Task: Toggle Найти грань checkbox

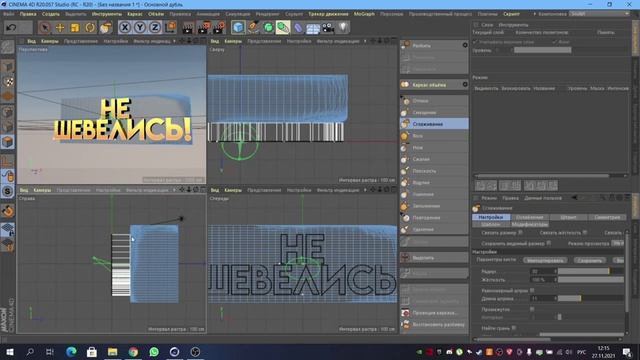Action: point(514,328)
